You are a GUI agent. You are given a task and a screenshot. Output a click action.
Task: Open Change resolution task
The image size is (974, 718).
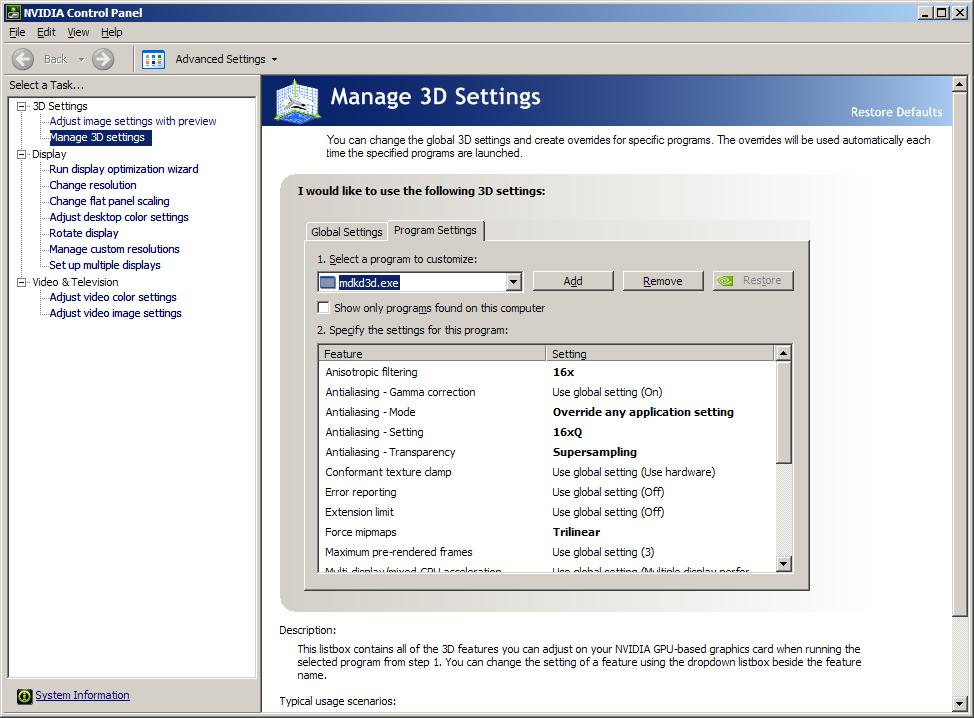(x=93, y=185)
